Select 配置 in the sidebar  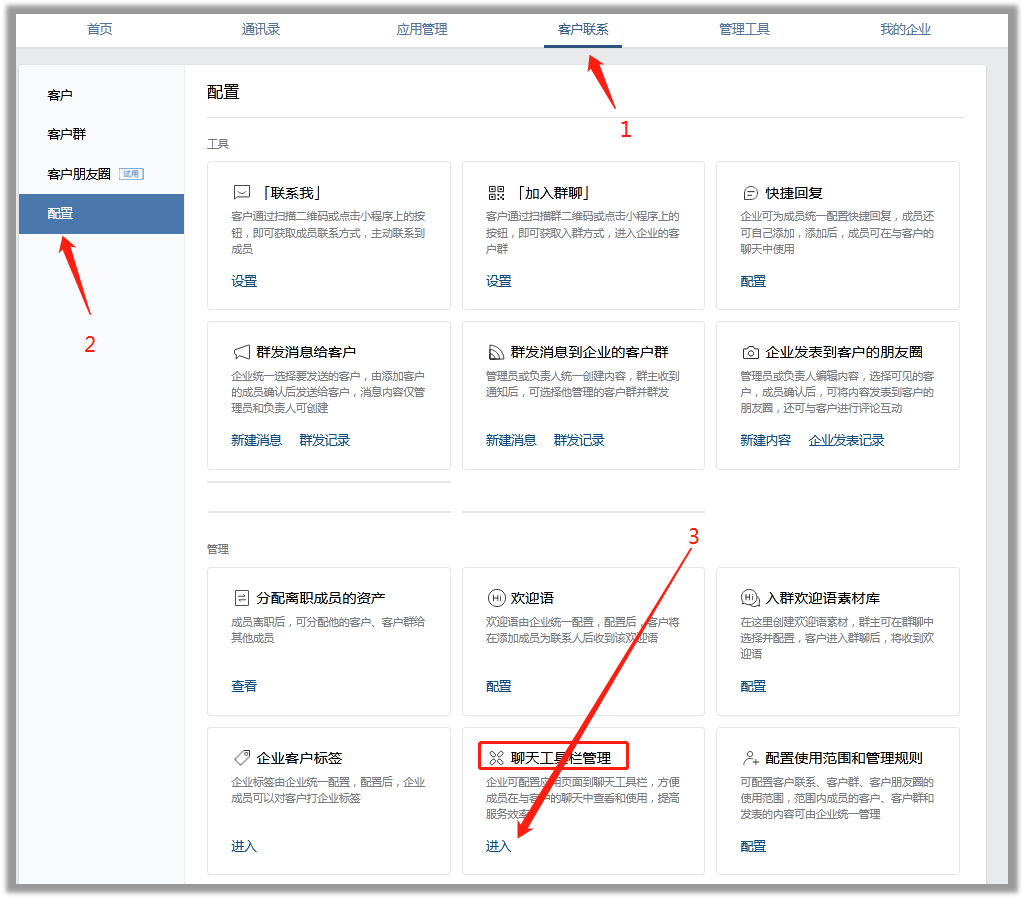[x=101, y=213]
